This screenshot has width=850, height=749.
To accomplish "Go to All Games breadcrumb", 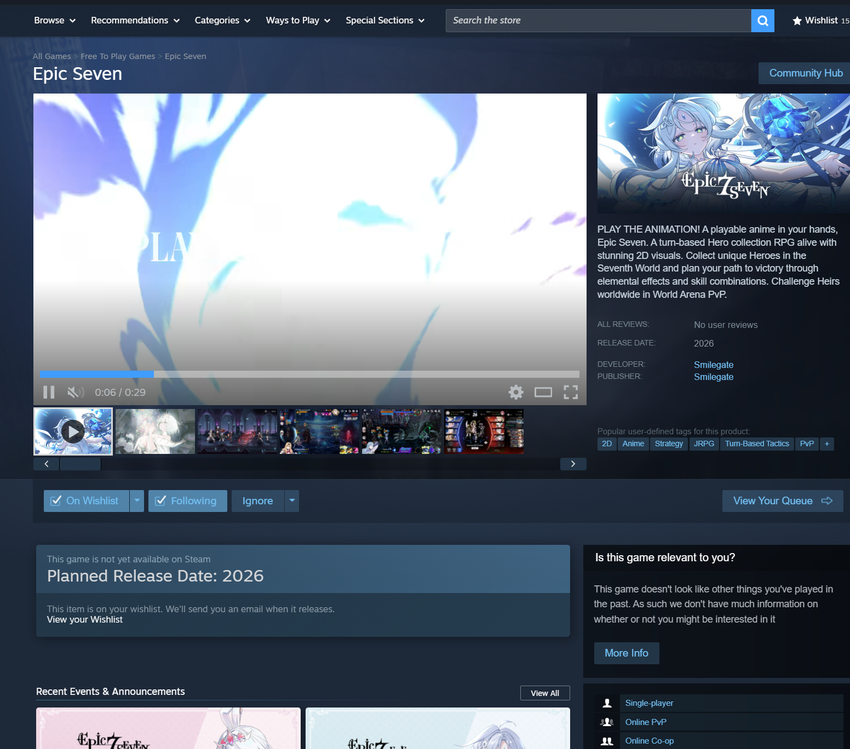I will pos(51,56).
